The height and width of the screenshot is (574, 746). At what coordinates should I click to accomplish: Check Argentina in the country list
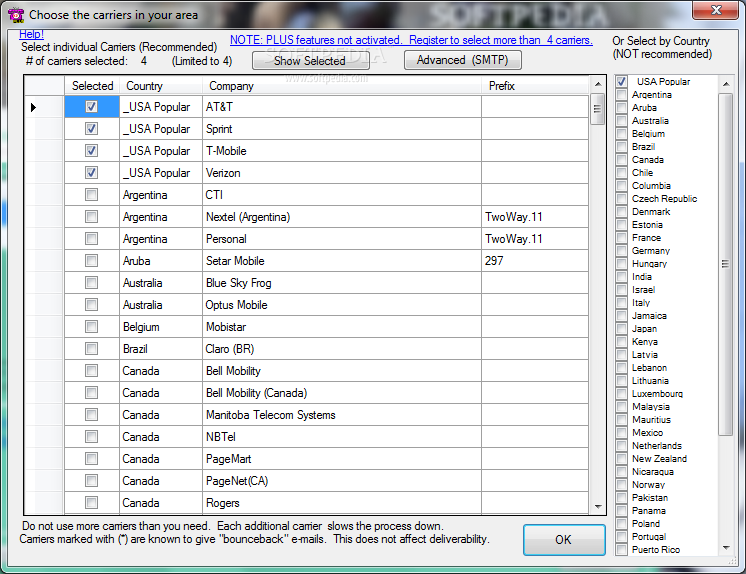coord(621,95)
